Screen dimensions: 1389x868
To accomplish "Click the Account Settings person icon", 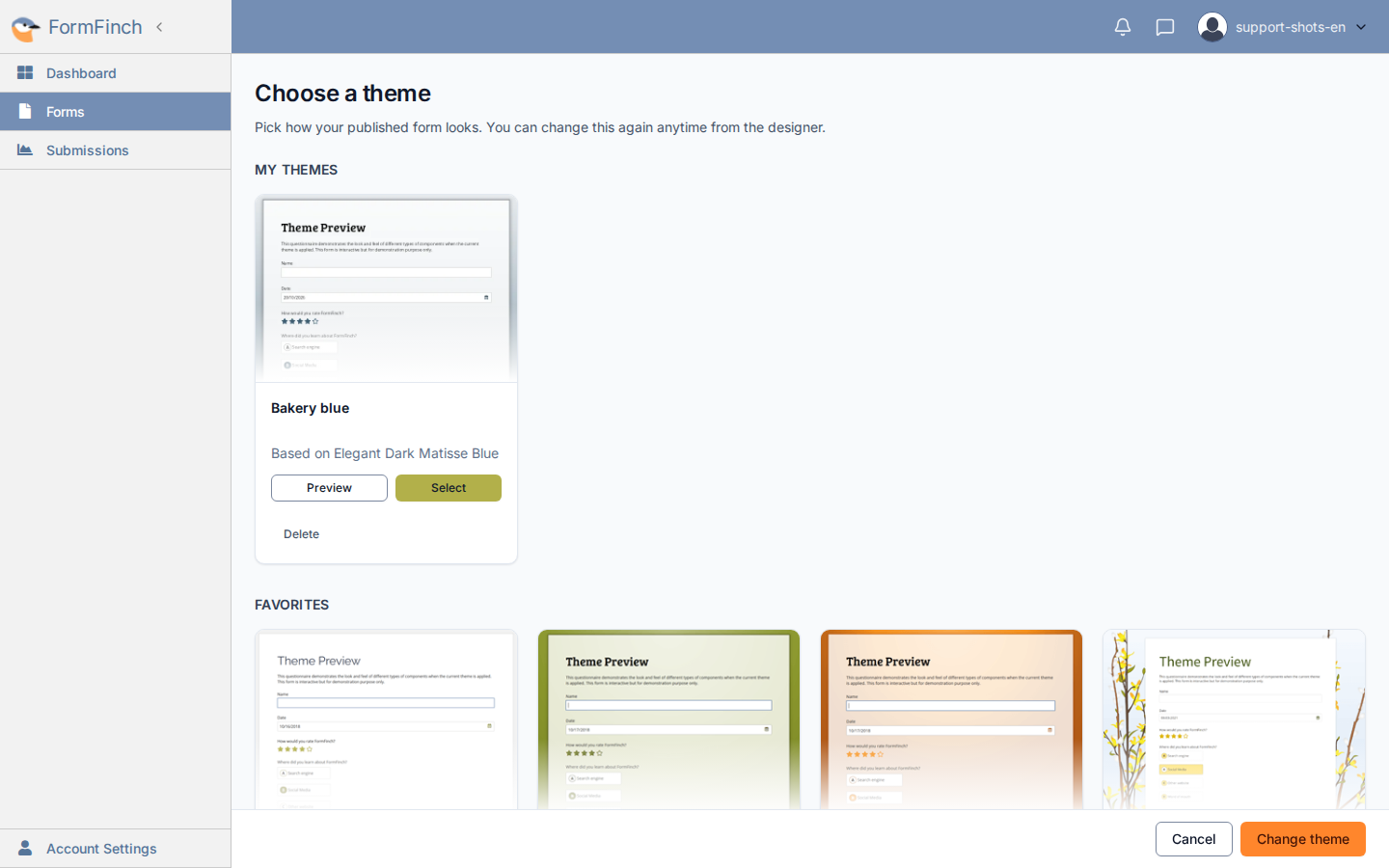I will (25, 849).
